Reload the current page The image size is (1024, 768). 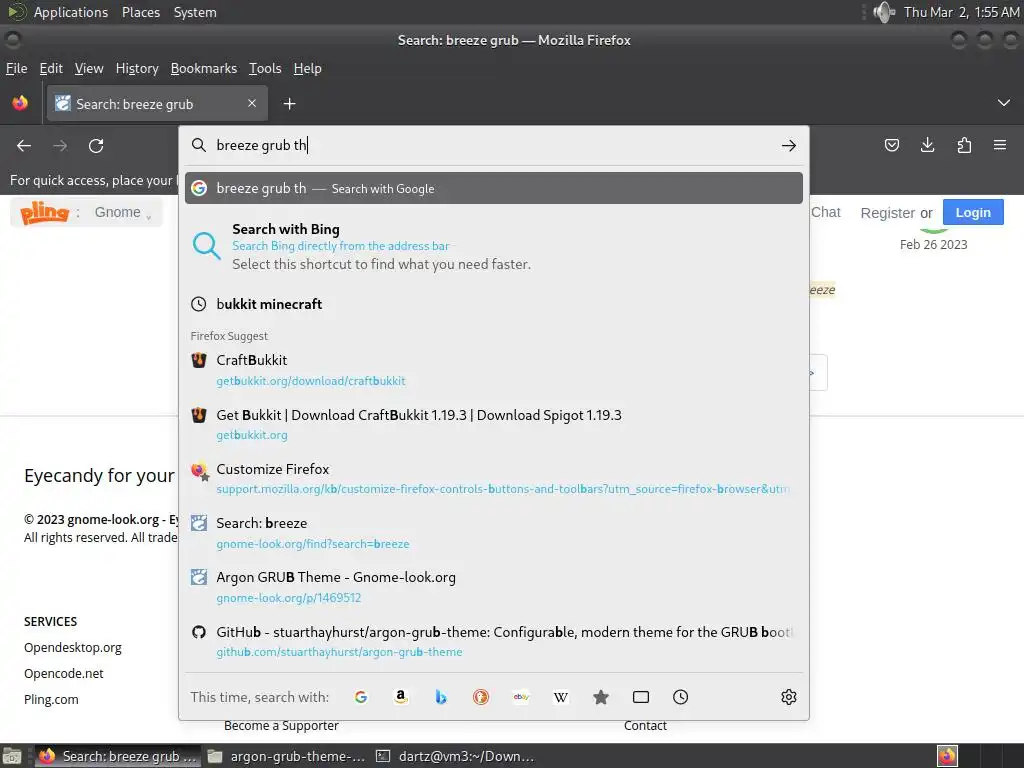coord(96,146)
